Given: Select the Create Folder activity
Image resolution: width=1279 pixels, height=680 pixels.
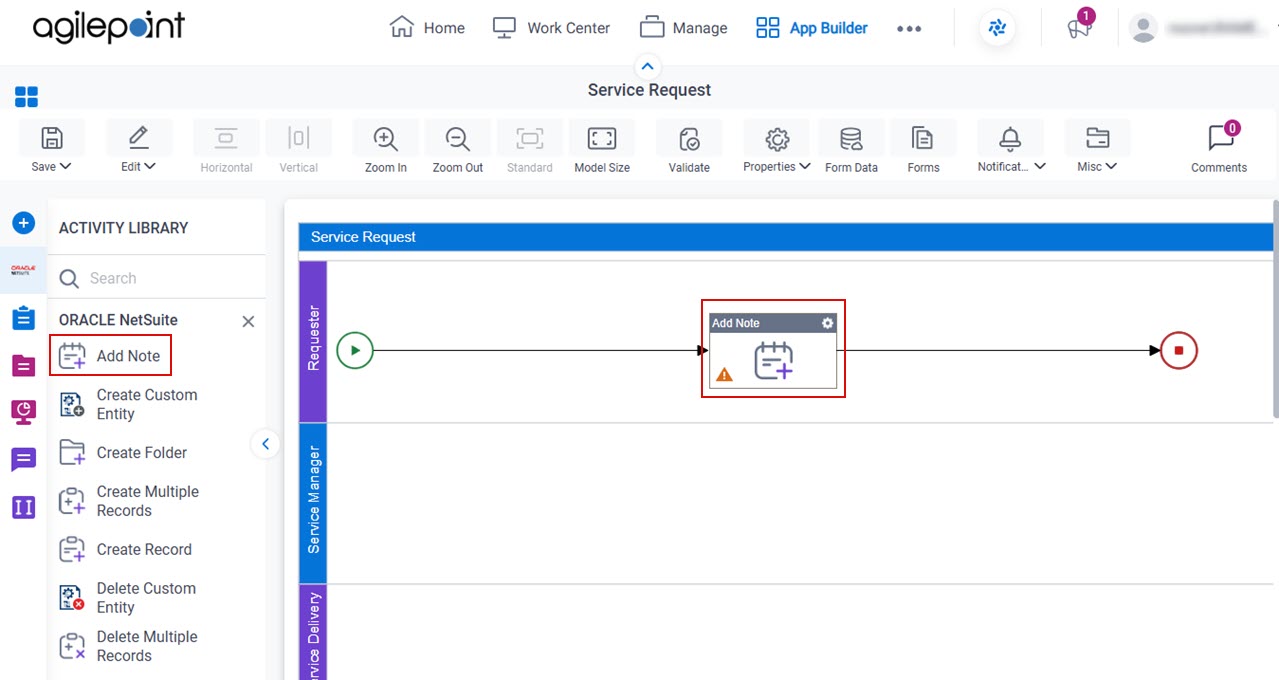Looking at the screenshot, I should click(x=124, y=452).
